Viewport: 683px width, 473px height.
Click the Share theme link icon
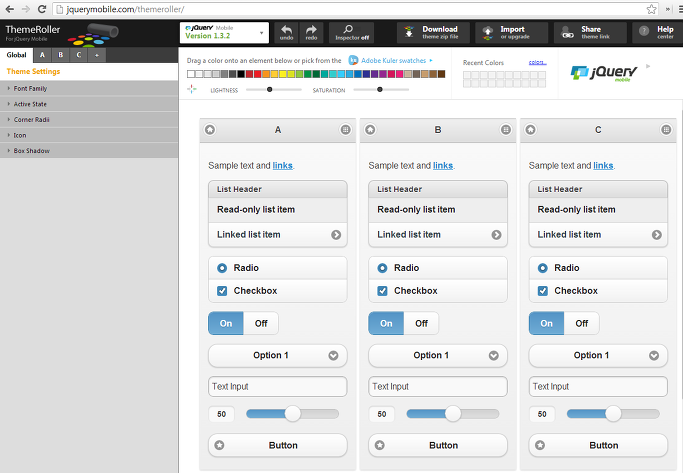tap(568, 32)
